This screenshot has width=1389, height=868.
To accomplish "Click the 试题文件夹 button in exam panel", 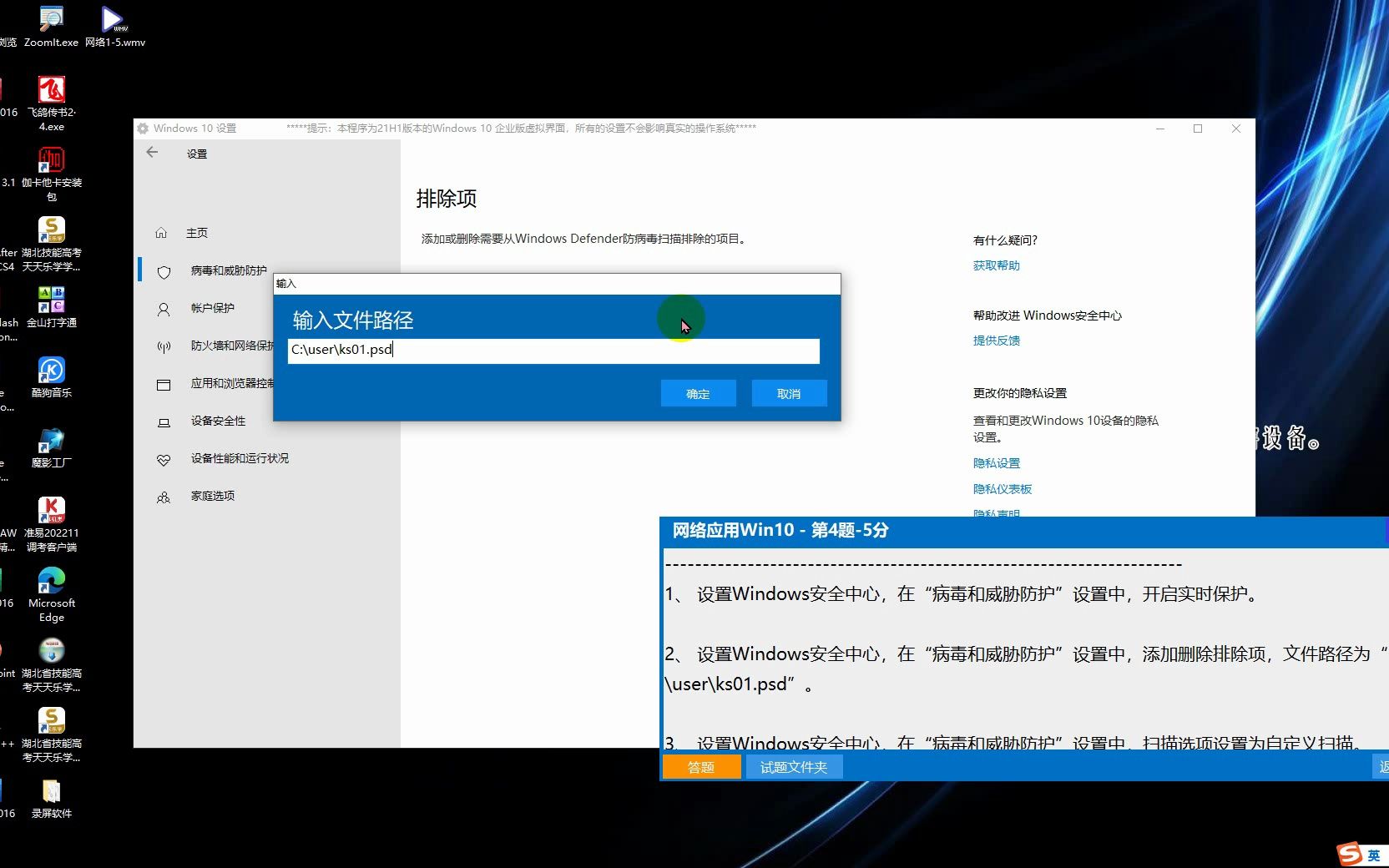I will point(793,767).
